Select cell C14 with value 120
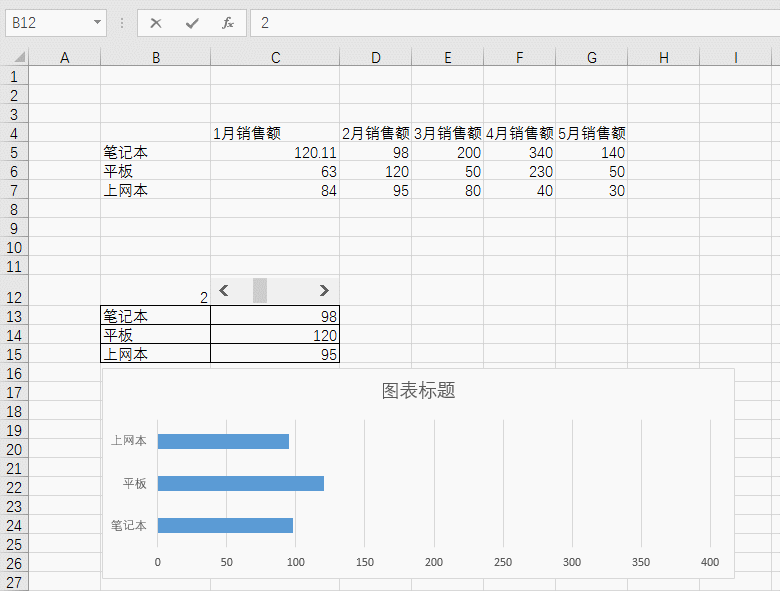Image resolution: width=780 pixels, height=591 pixels. pos(275,334)
